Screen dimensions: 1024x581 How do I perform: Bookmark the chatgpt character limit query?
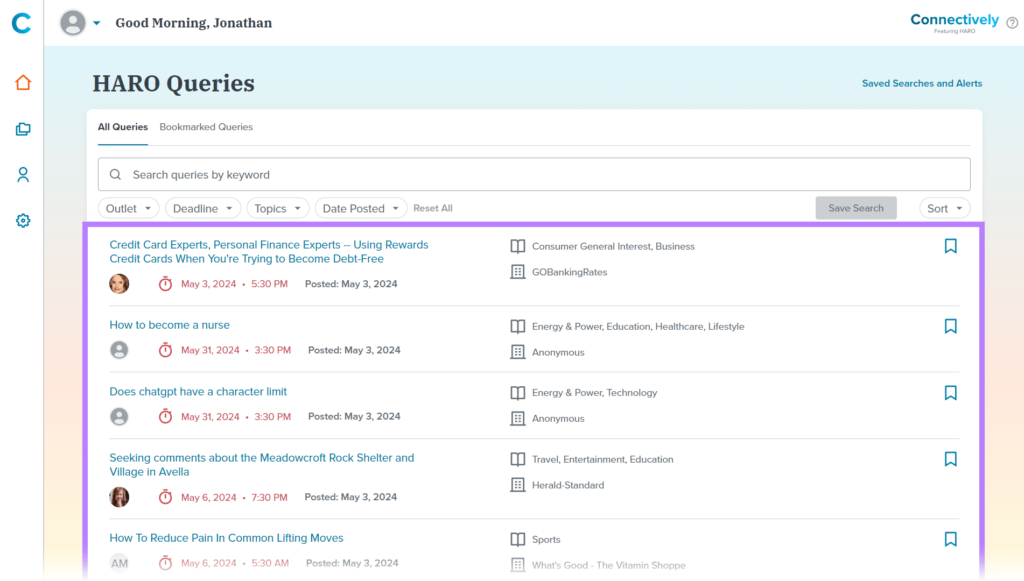pos(951,393)
